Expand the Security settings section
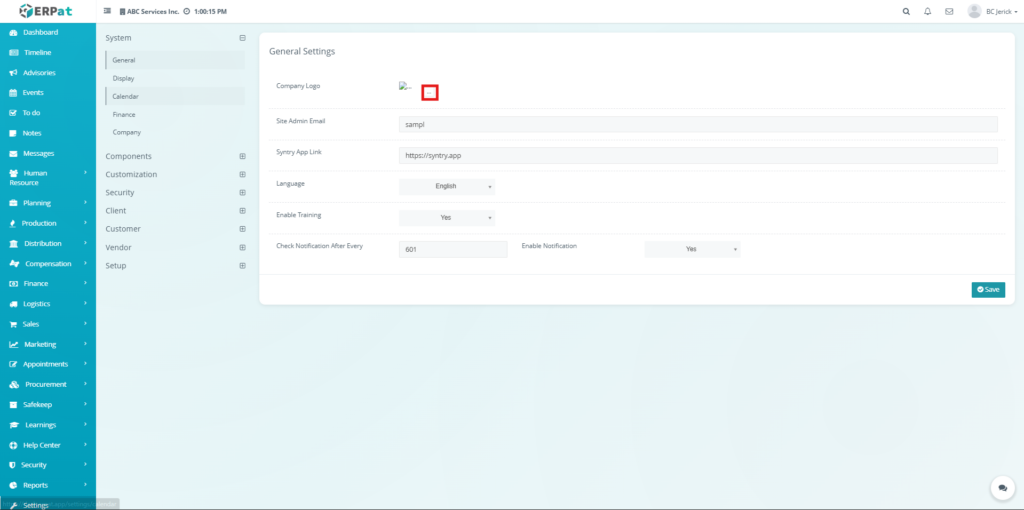This screenshot has height=510, width=1024. [242, 193]
